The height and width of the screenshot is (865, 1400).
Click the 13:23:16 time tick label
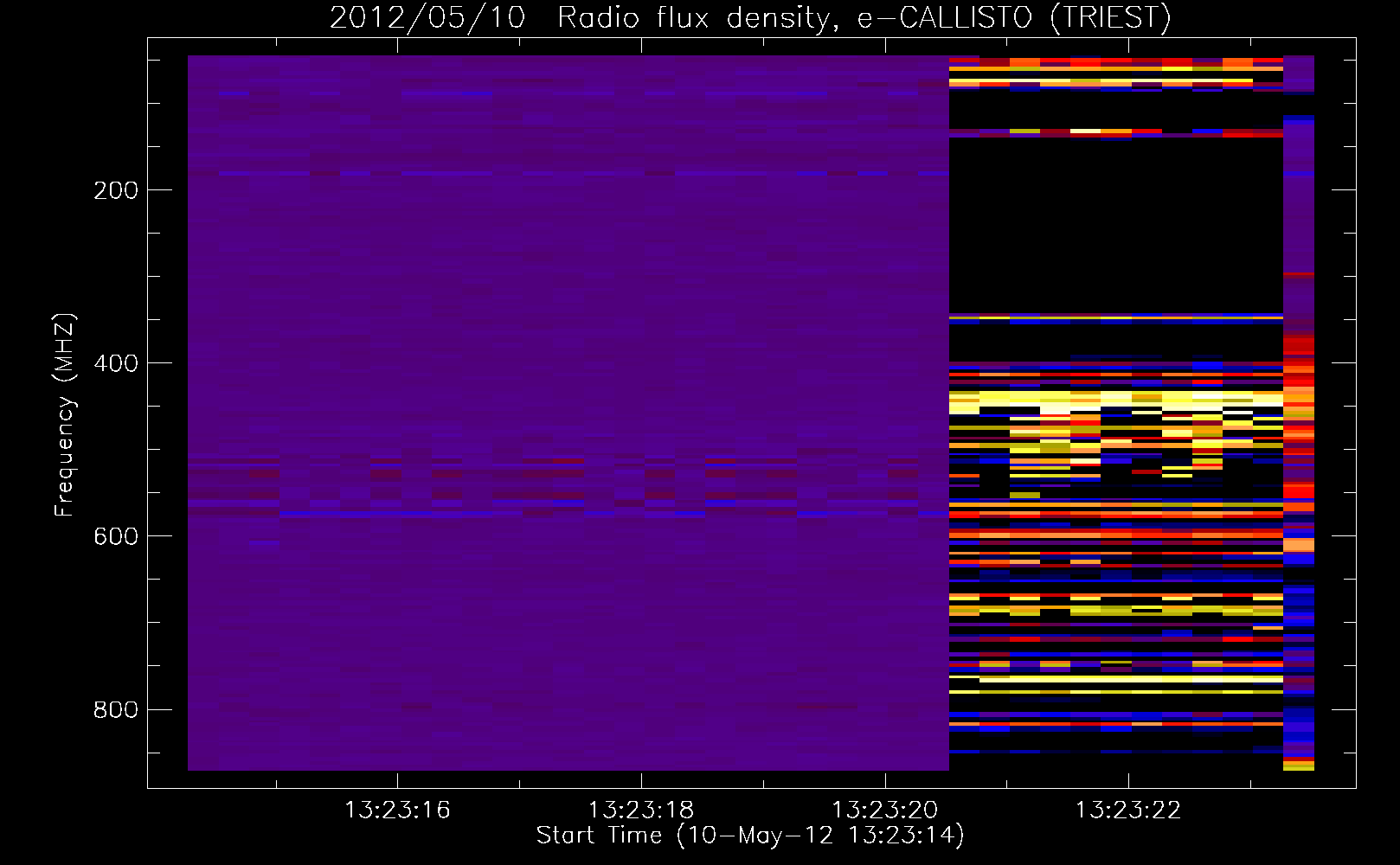click(397, 811)
